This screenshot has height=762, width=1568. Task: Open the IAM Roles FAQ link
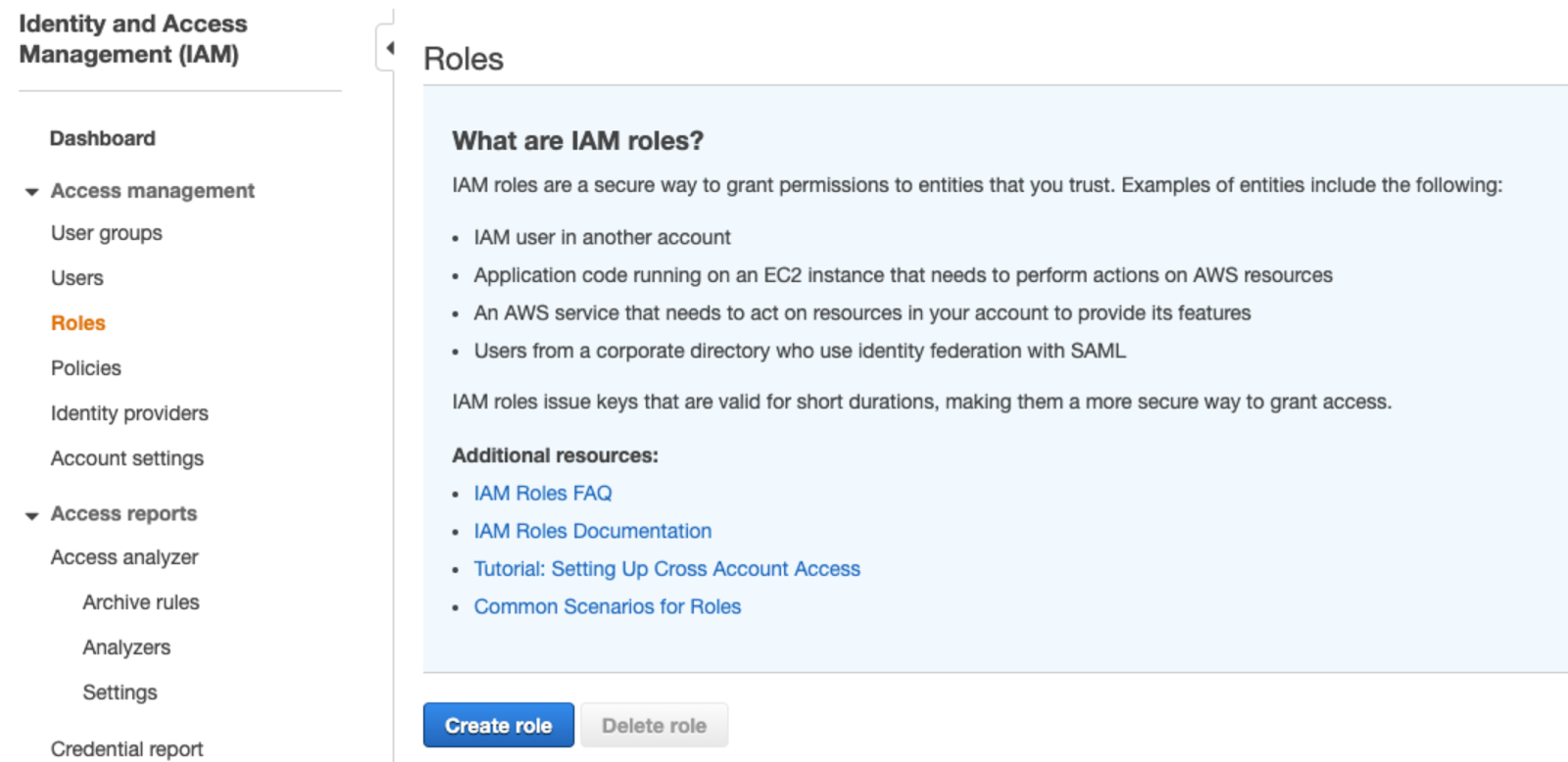pos(543,494)
